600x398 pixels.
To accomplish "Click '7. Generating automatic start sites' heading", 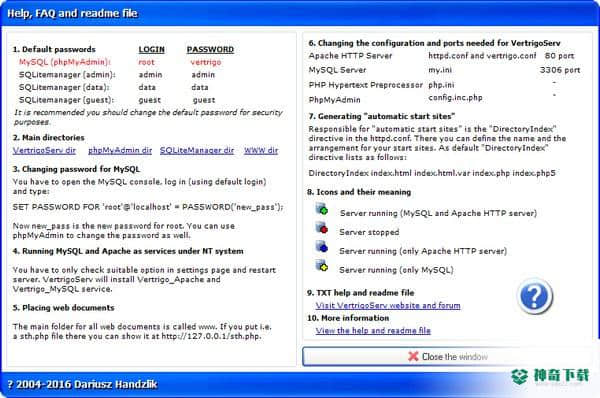I will click(382, 116).
